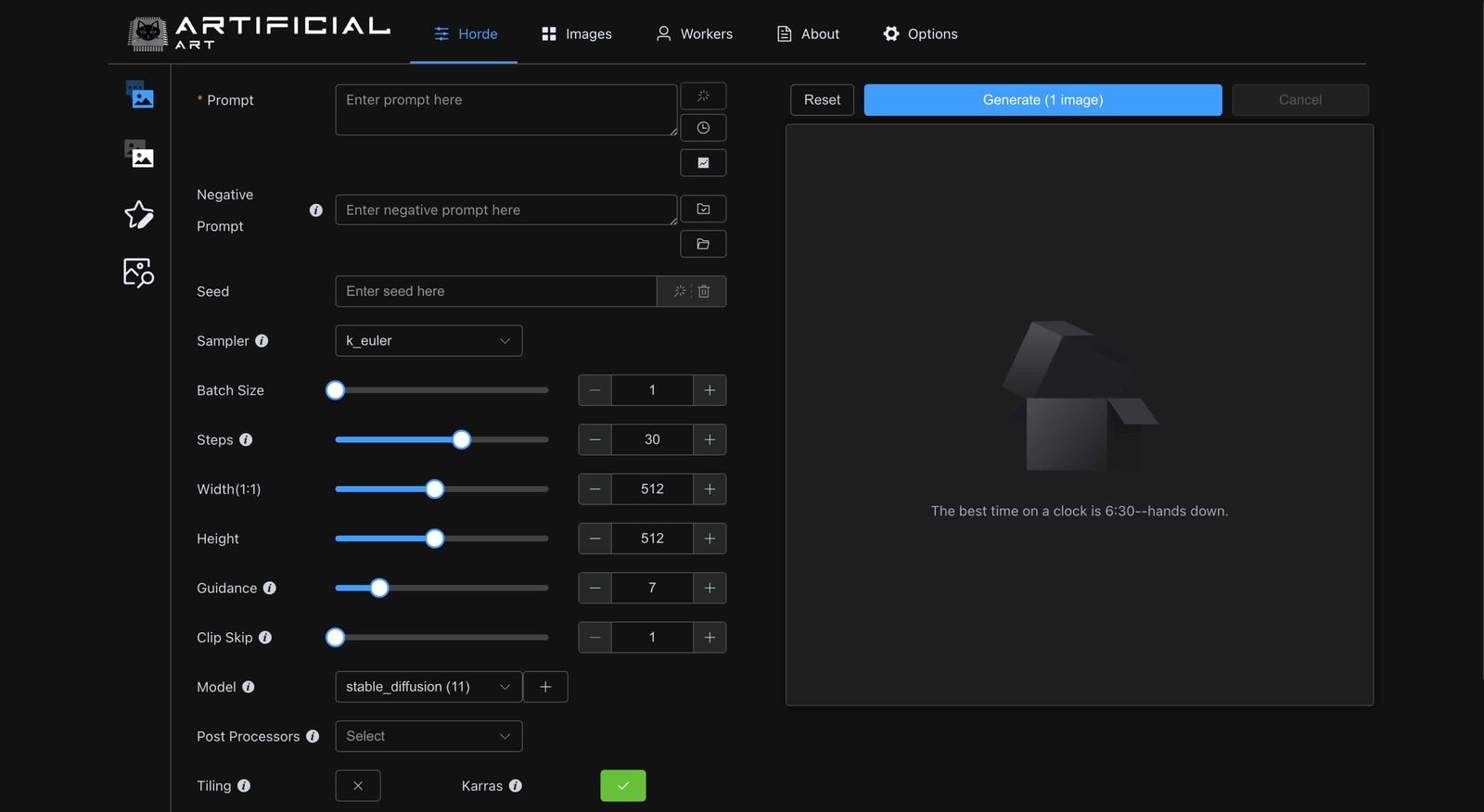Increase Guidance with plus

tap(710, 589)
